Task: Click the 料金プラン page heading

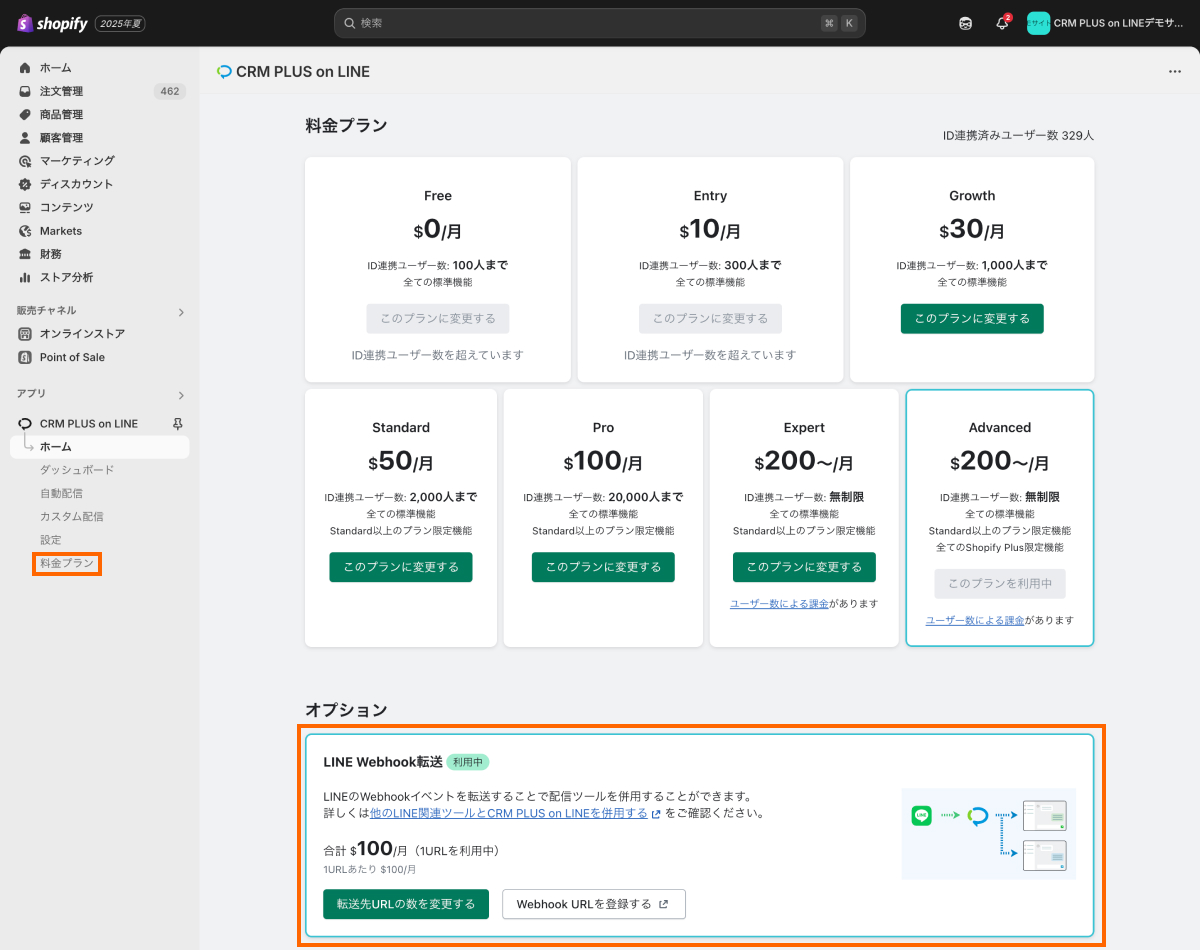Action: (346, 126)
